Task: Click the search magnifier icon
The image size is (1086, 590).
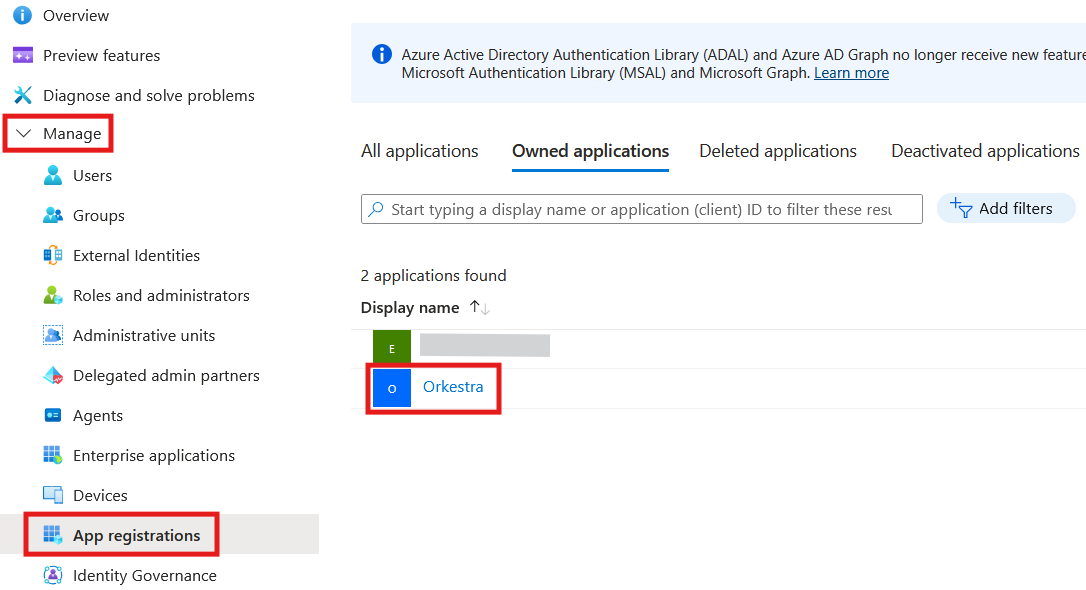Action: (376, 208)
